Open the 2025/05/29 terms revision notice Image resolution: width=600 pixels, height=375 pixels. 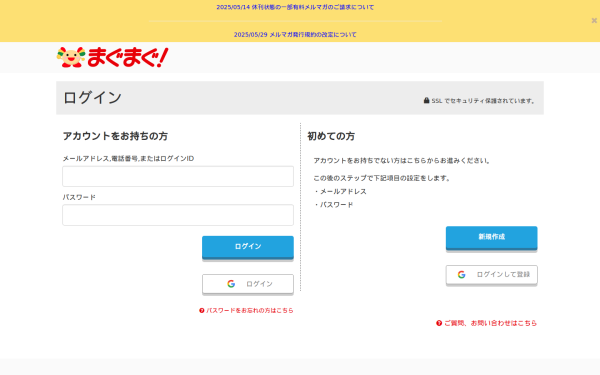point(295,34)
